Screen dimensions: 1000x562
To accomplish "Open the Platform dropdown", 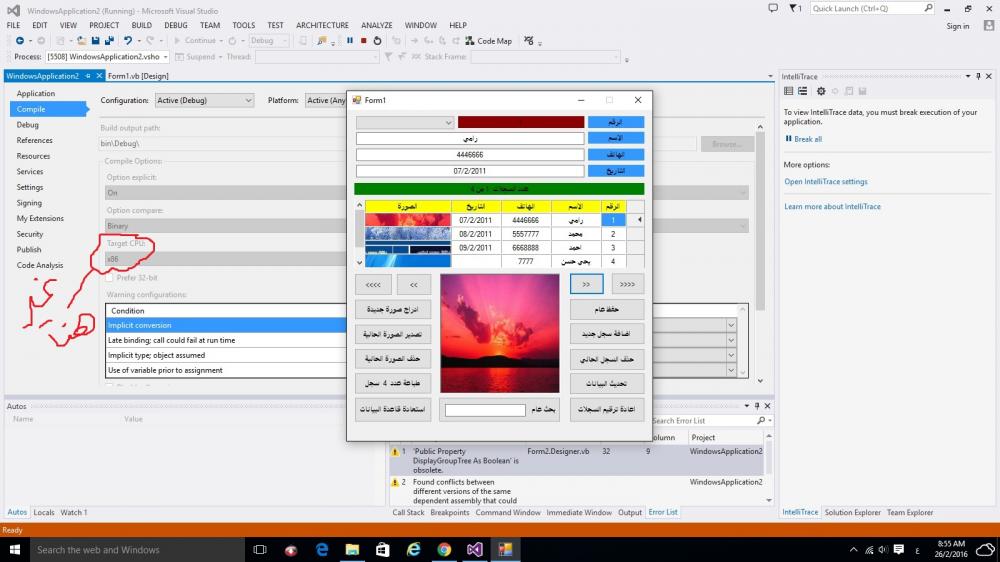I will click(x=325, y=101).
